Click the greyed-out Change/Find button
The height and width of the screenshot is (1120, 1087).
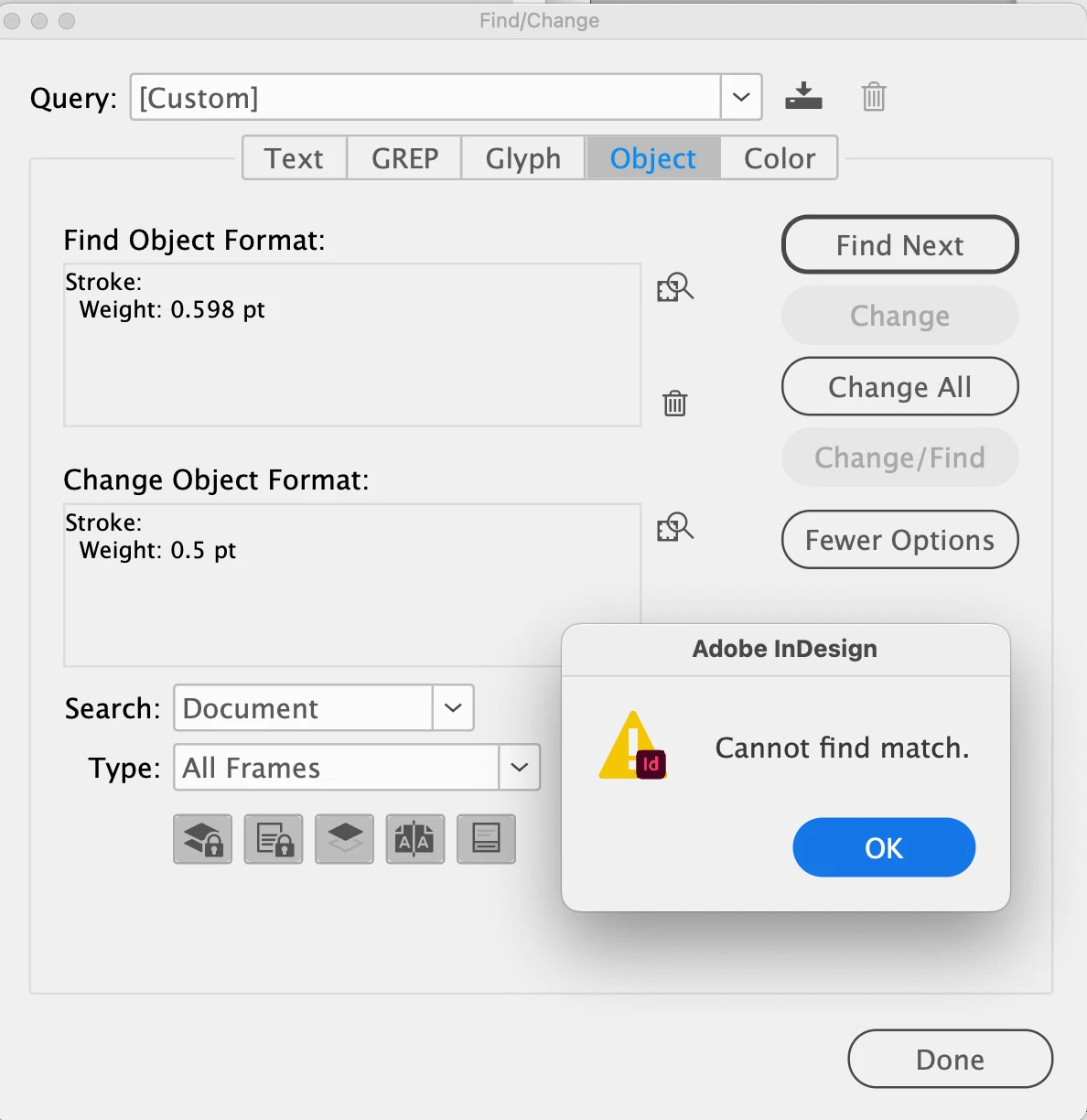(x=900, y=457)
